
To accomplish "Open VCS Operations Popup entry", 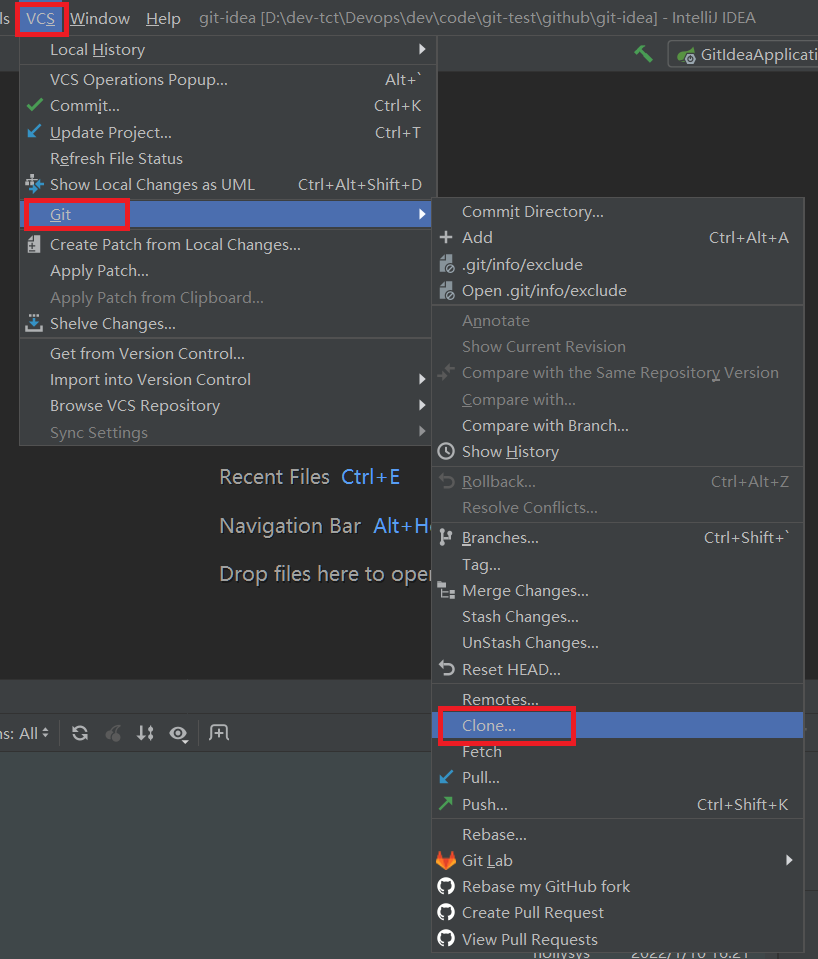I will tap(228, 80).
